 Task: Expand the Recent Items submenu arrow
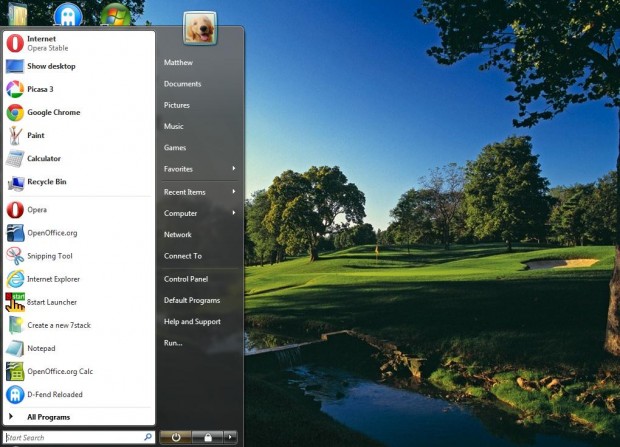click(234, 191)
